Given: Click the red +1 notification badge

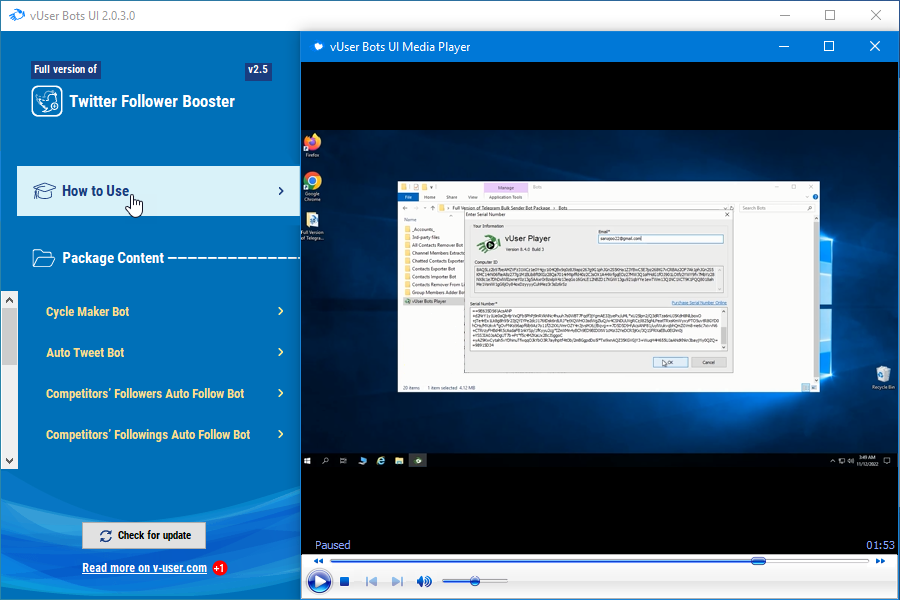Looking at the screenshot, I should [220, 568].
